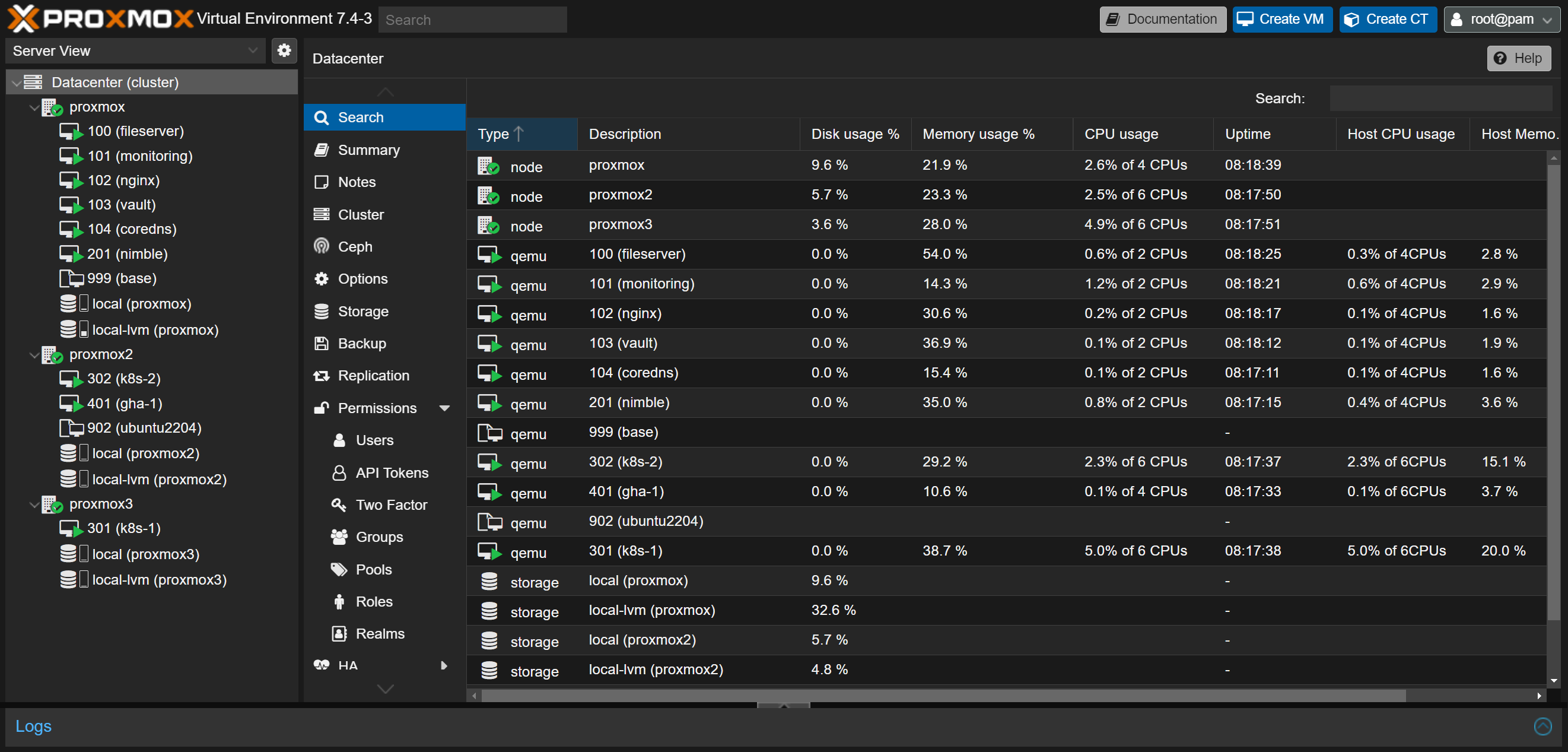Screen dimensions: 1568x752
Task: Click the Backup floppy disk icon
Action: click(x=322, y=344)
